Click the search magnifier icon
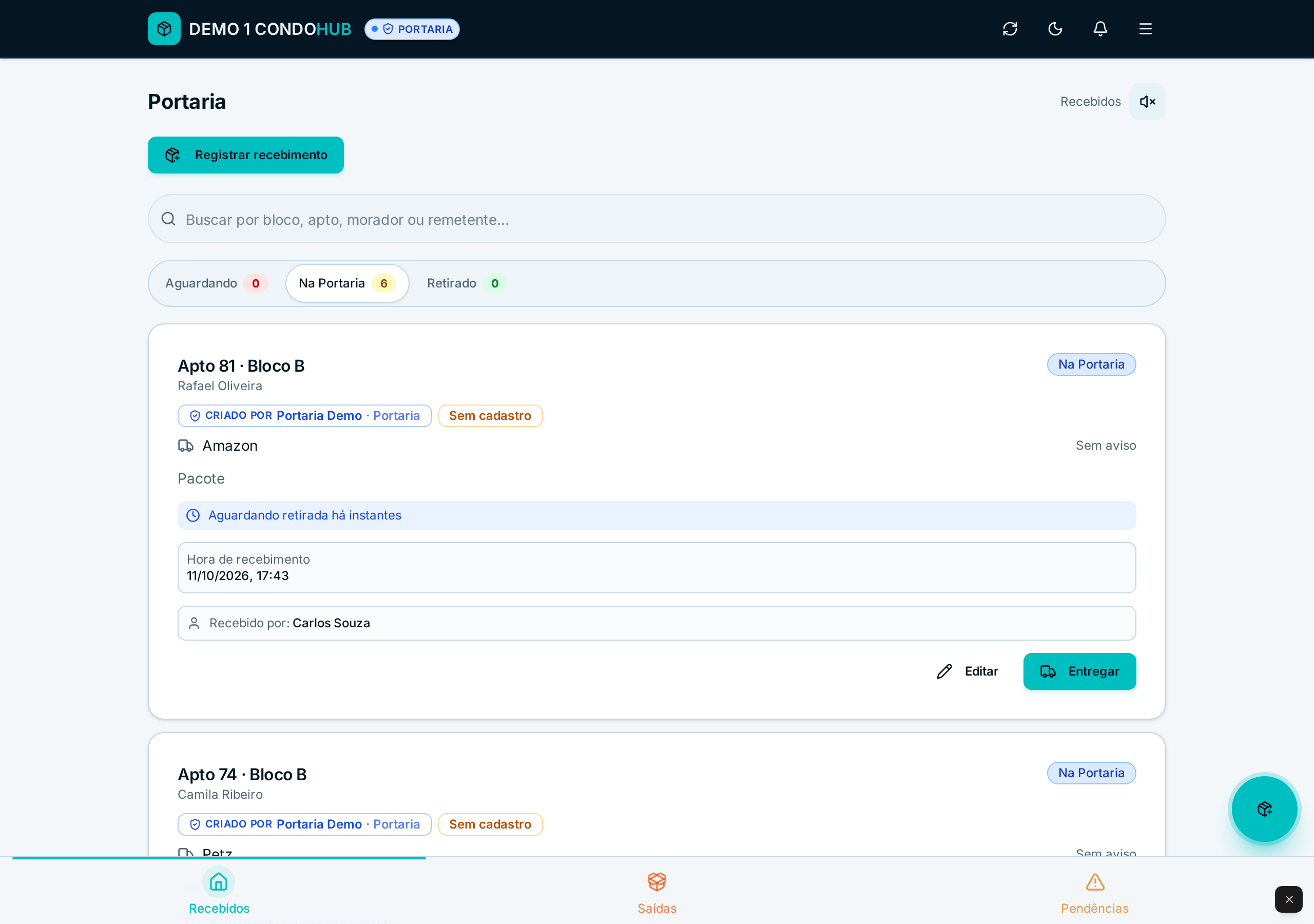The image size is (1314, 924). click(x=168, y=219)
